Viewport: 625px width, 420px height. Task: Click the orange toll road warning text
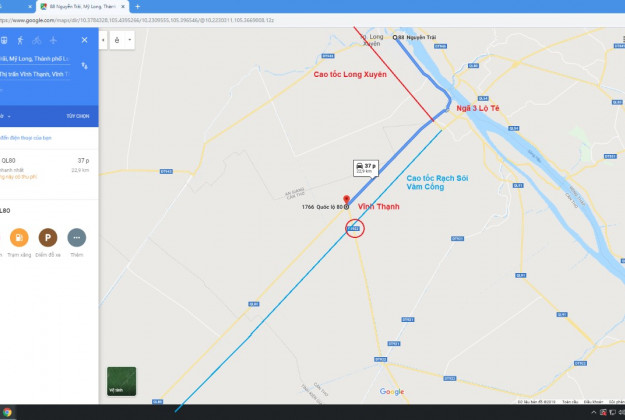pos(18,177)
